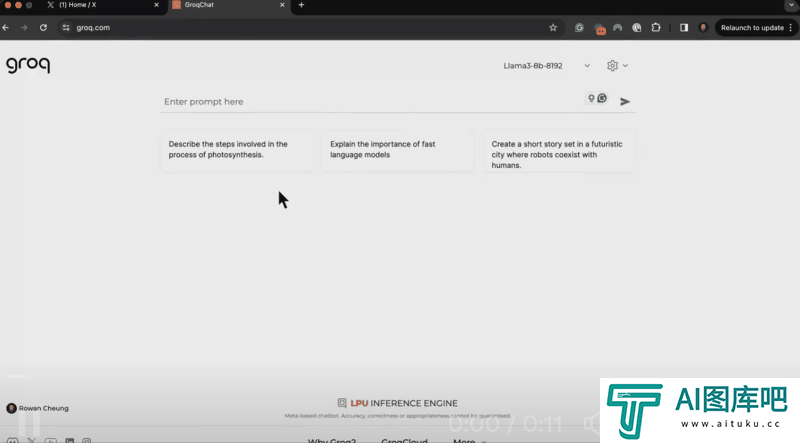Open the settings gear menu
This screenshot has height=443, width=800.
pyautogui.click(x=612, y=65)
